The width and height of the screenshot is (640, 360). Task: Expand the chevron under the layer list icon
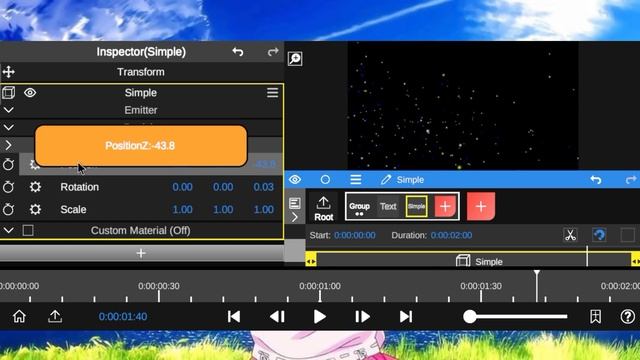click(295, 217)
